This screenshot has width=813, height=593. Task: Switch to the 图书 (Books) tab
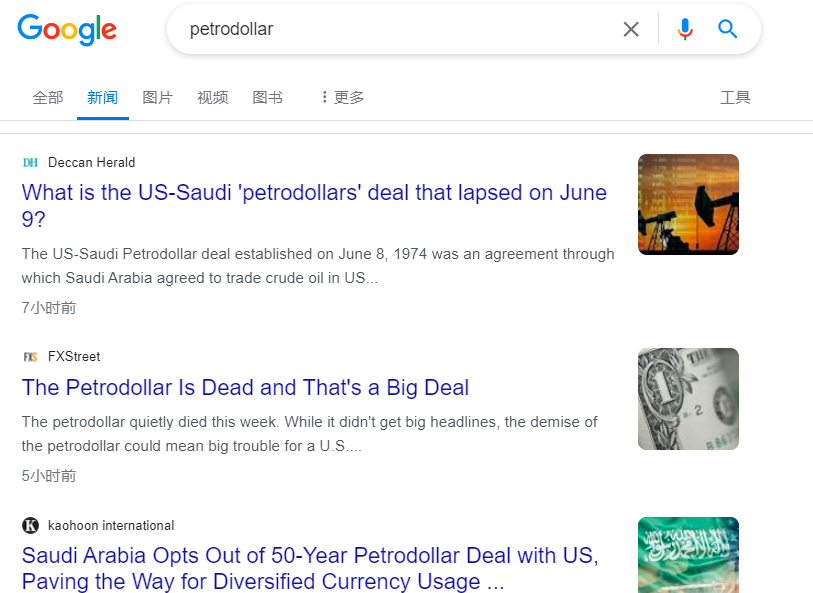(267, 98)
